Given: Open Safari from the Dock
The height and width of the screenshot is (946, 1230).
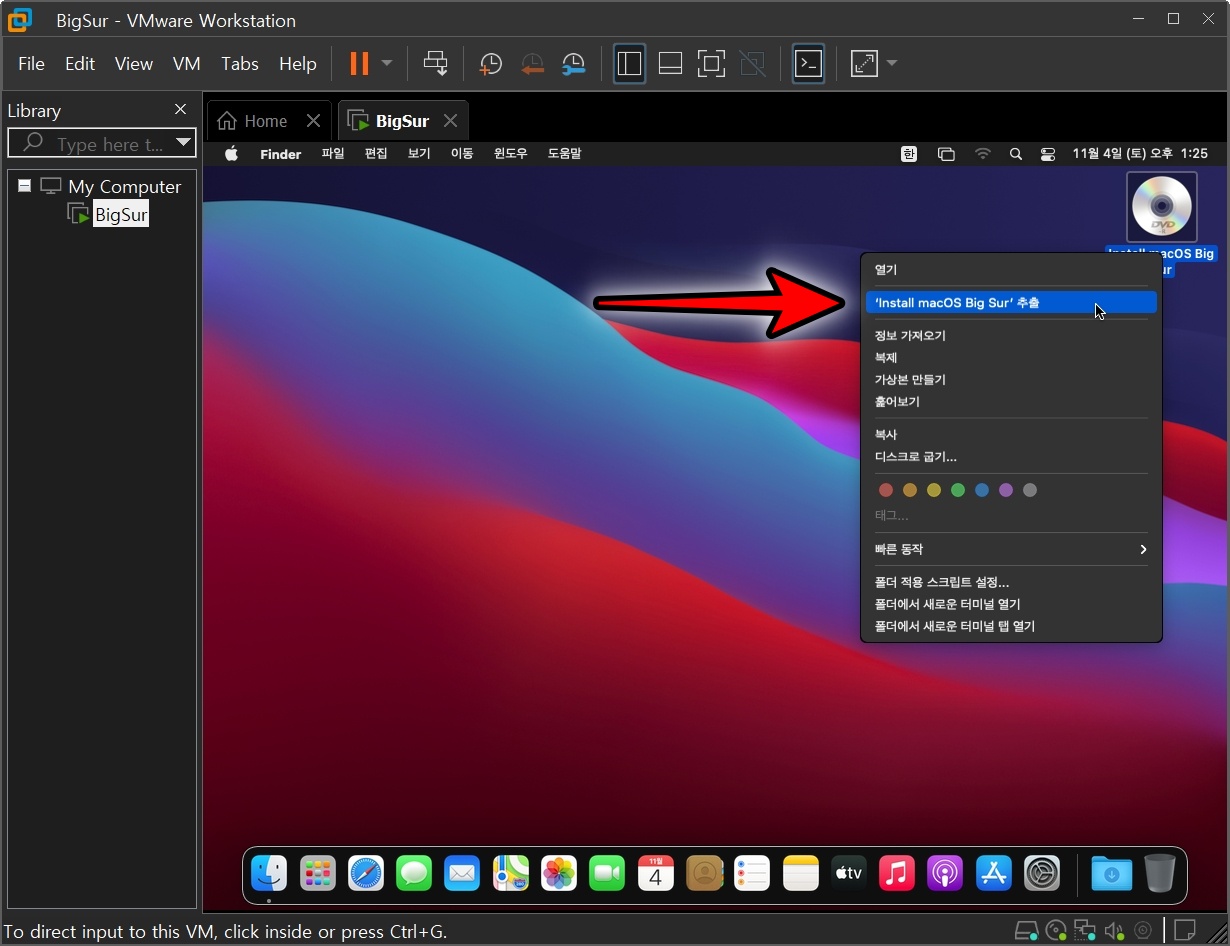Looking at the screenshot, I should (x=366, y=873).
